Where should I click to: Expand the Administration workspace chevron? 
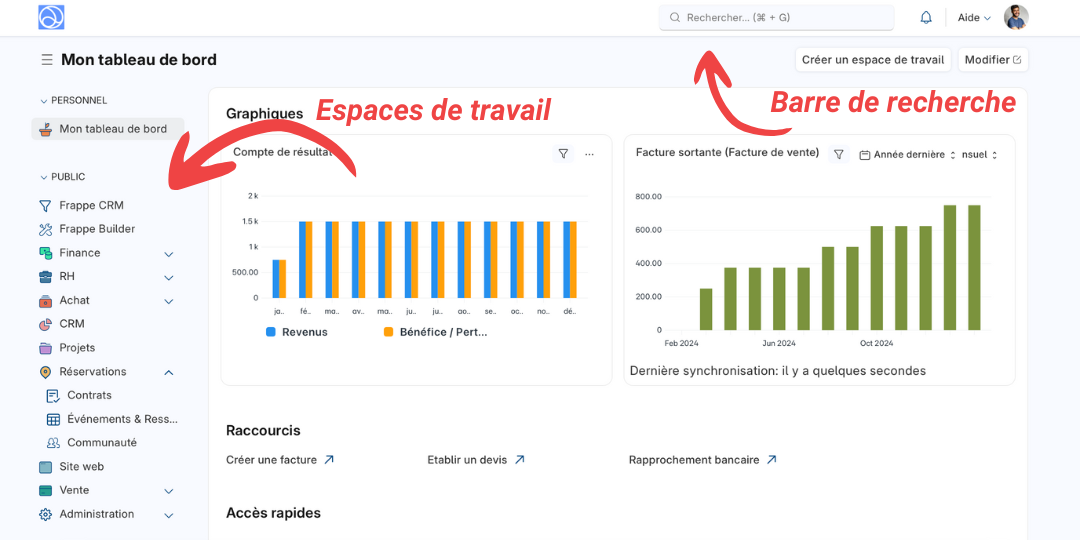click(169, 515)
